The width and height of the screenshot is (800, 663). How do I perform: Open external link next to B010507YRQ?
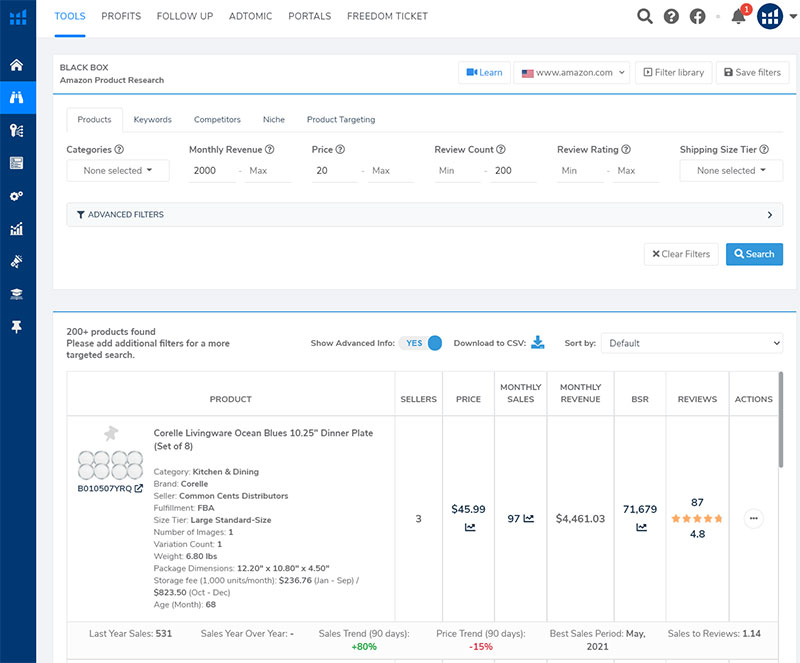pos(139,488)
